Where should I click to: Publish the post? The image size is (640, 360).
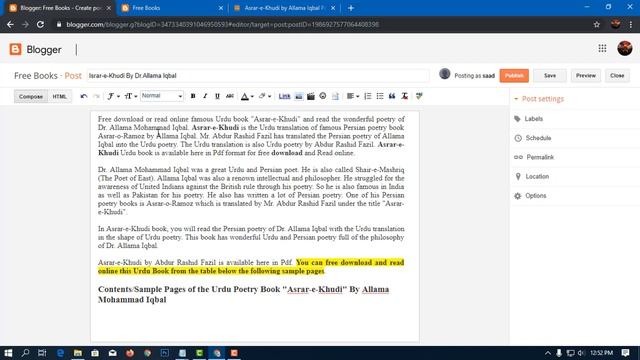point(514,76)
